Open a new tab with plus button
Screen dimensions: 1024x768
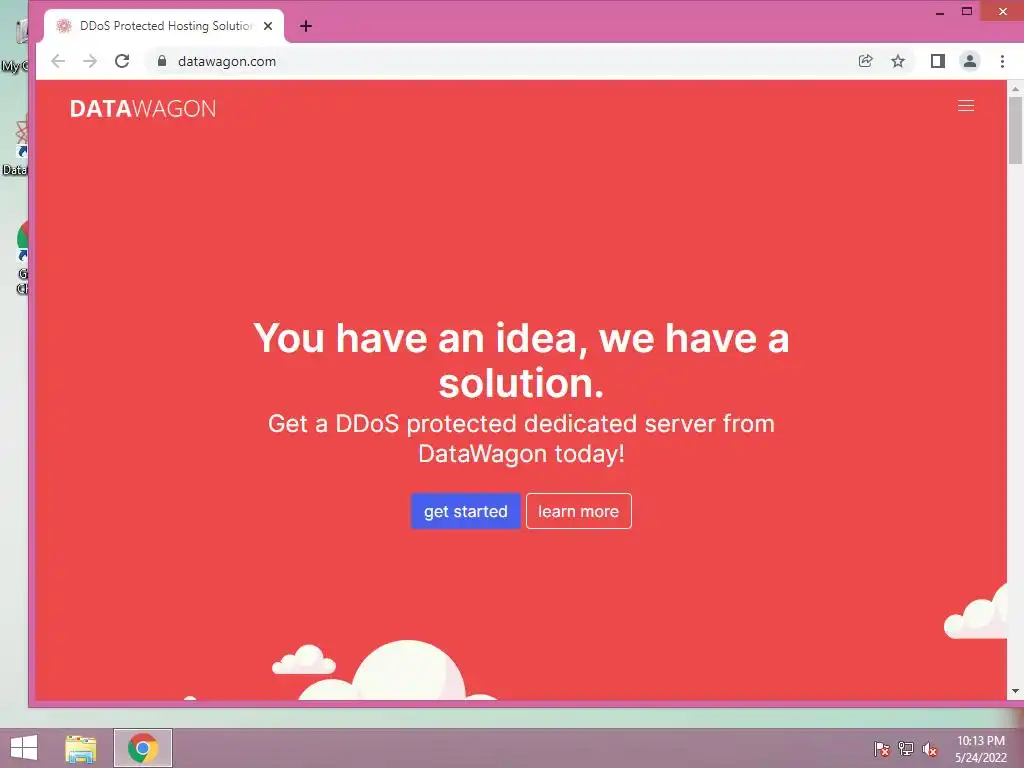pyautogui.click(x=306, y=26)
